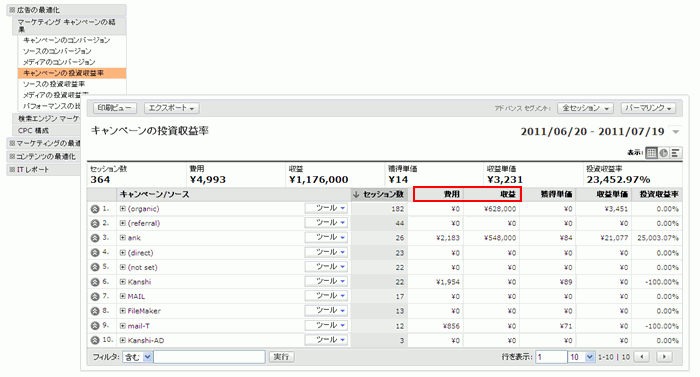Viewport: 700px width, 377px height.
Task: Click round icon beside MAIL row
Action: (x=95, y=297)
